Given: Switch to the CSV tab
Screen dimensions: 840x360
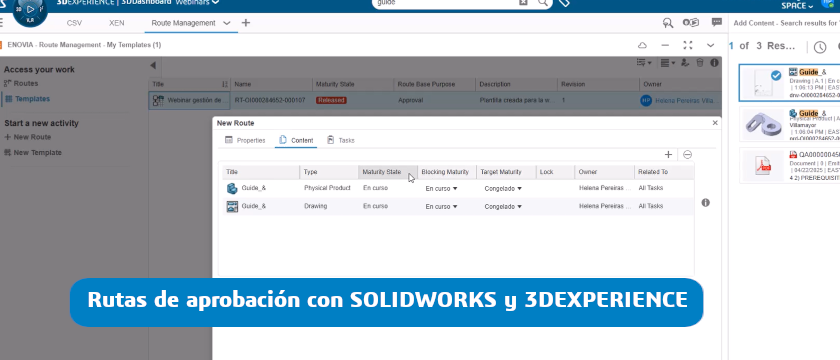Looking at the screenshot, I should pyautogui.click(x=74, y=23).
